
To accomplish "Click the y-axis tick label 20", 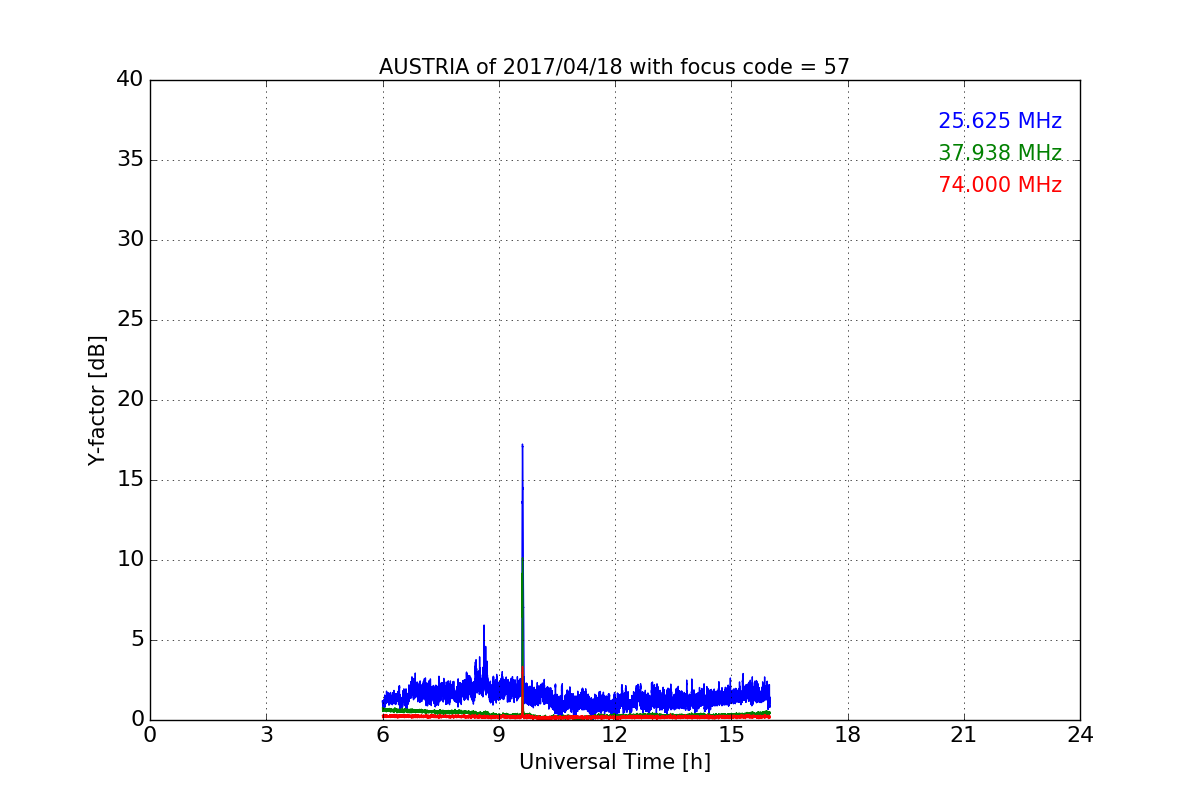I will (x=130, y=400).
